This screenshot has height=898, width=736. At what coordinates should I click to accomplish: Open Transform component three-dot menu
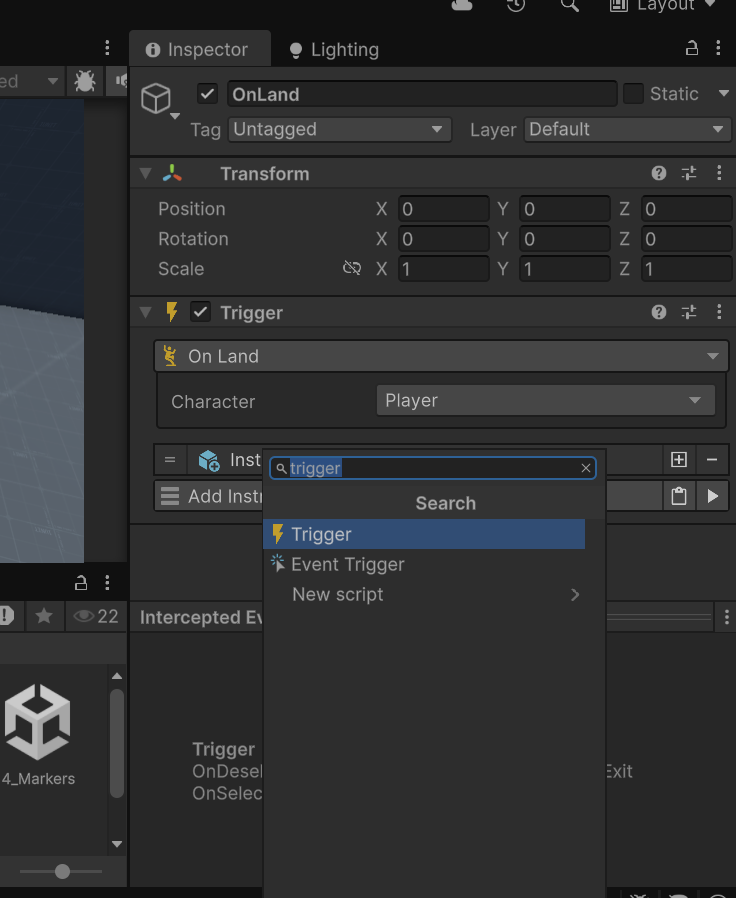pyautogui.click(x=719, y=173)
